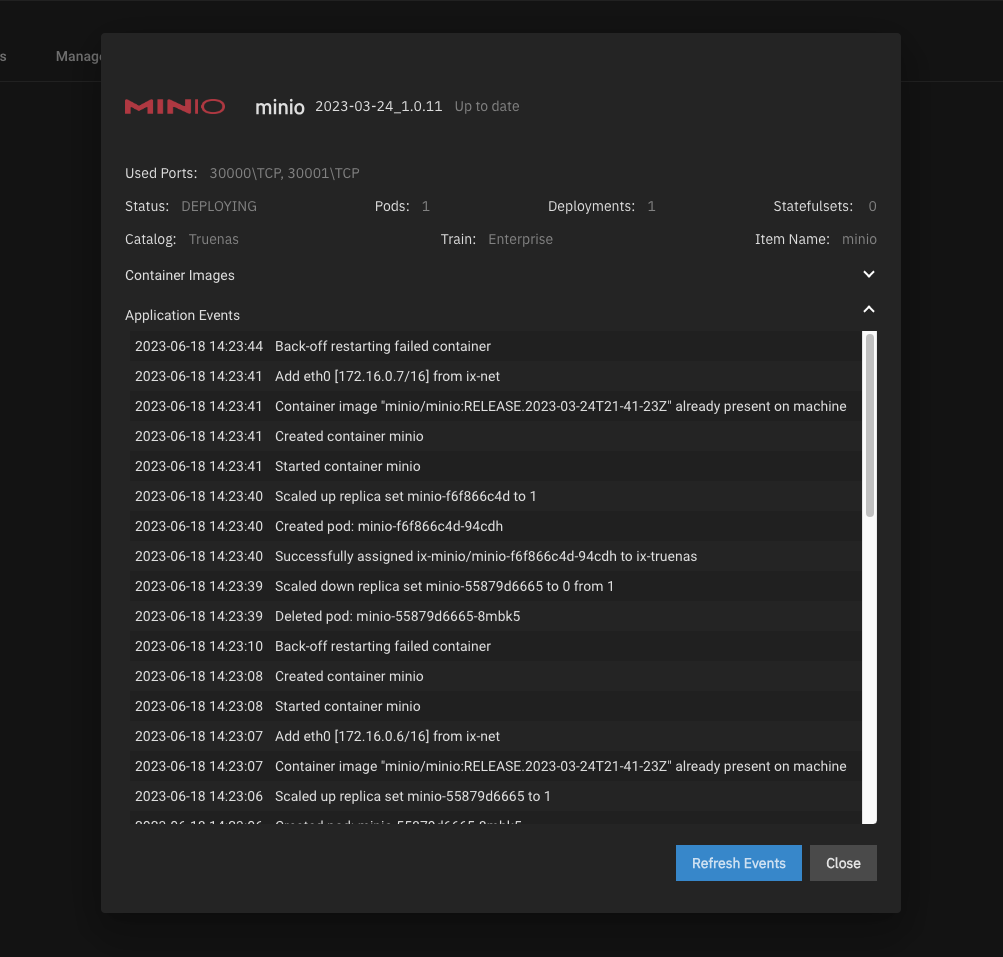Viewport: 1003px width, 957px height.
Task: Select Scaled down replica set minio-55879d6665 event
Action: click(x=496, y=587)
